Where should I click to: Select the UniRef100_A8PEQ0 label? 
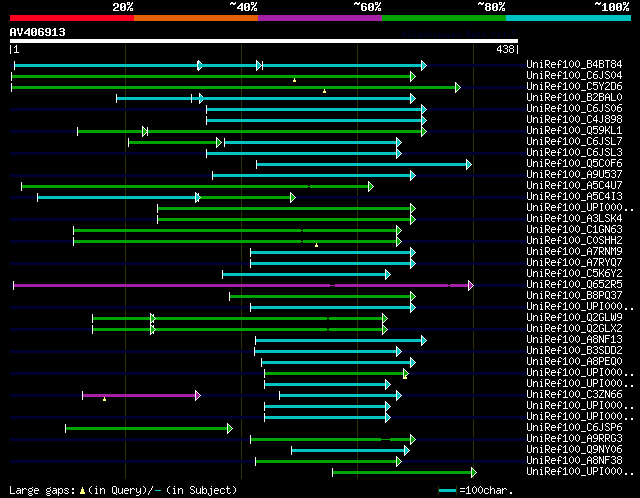point(574,362)
